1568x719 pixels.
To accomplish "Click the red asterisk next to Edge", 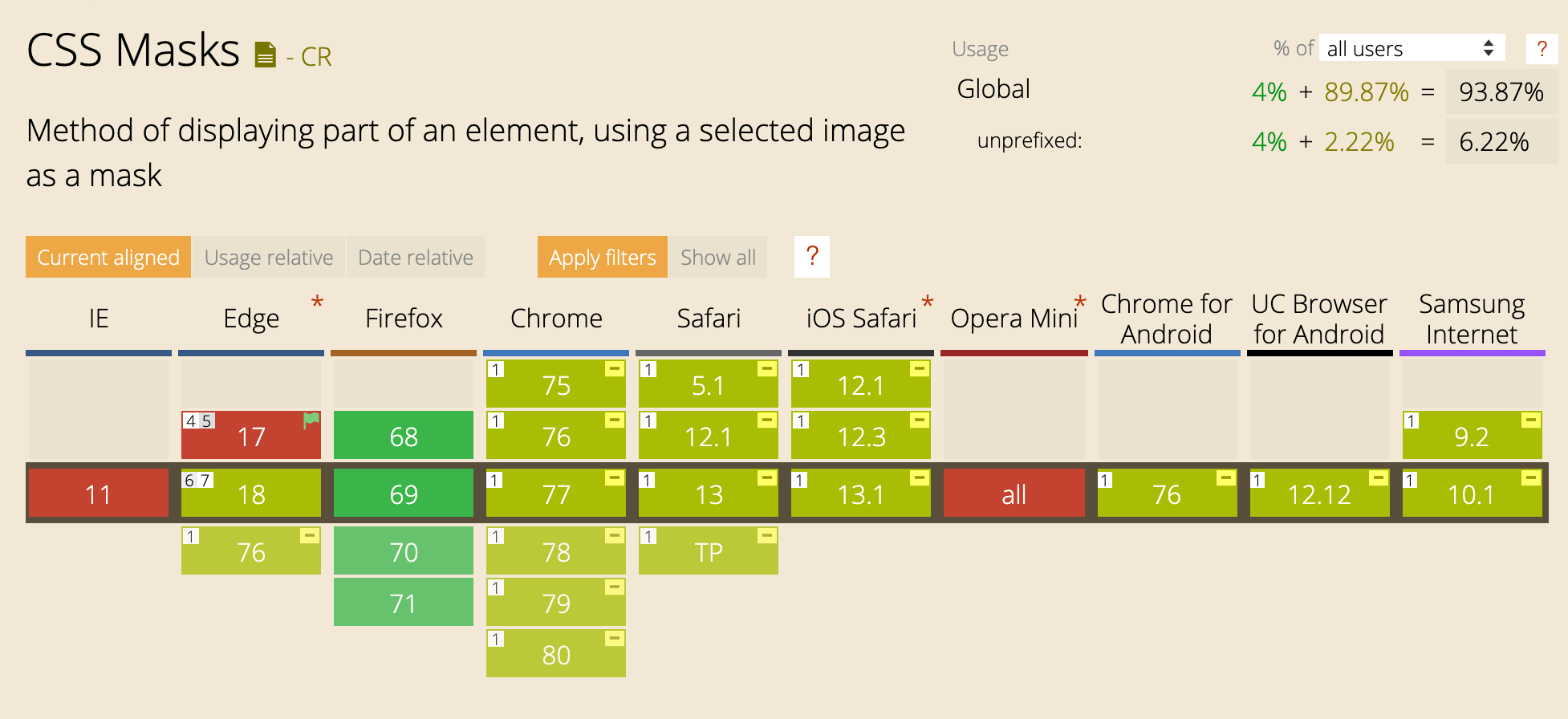I will click(x=318, y=303).
